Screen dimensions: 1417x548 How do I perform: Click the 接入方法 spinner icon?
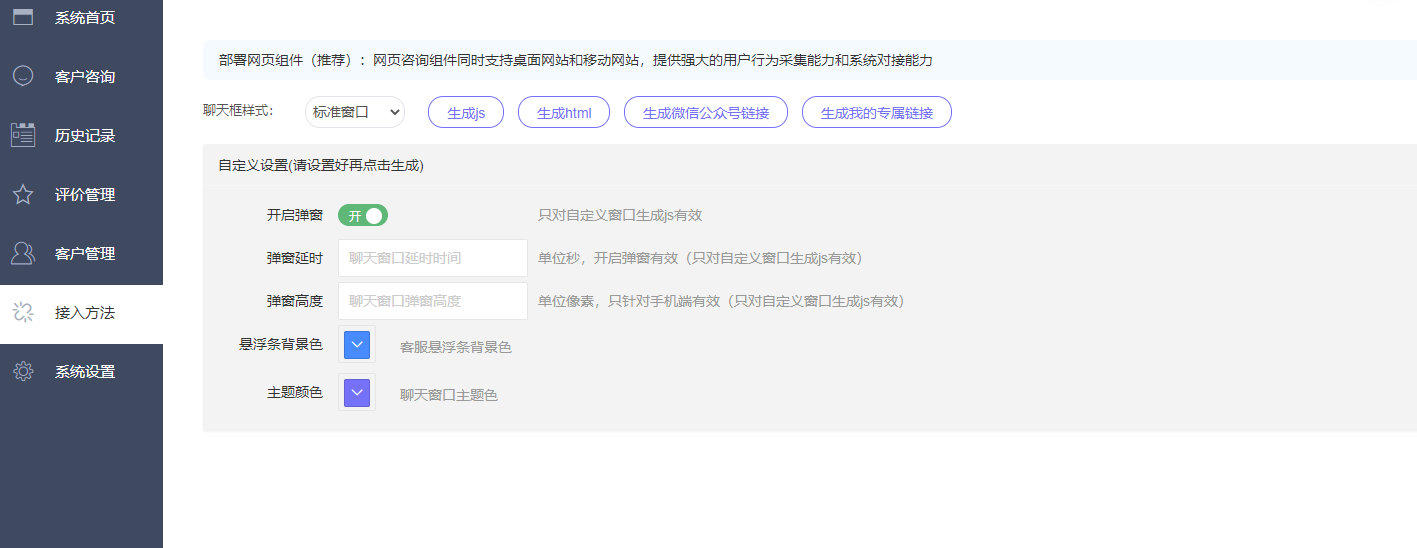click(22, 312)
